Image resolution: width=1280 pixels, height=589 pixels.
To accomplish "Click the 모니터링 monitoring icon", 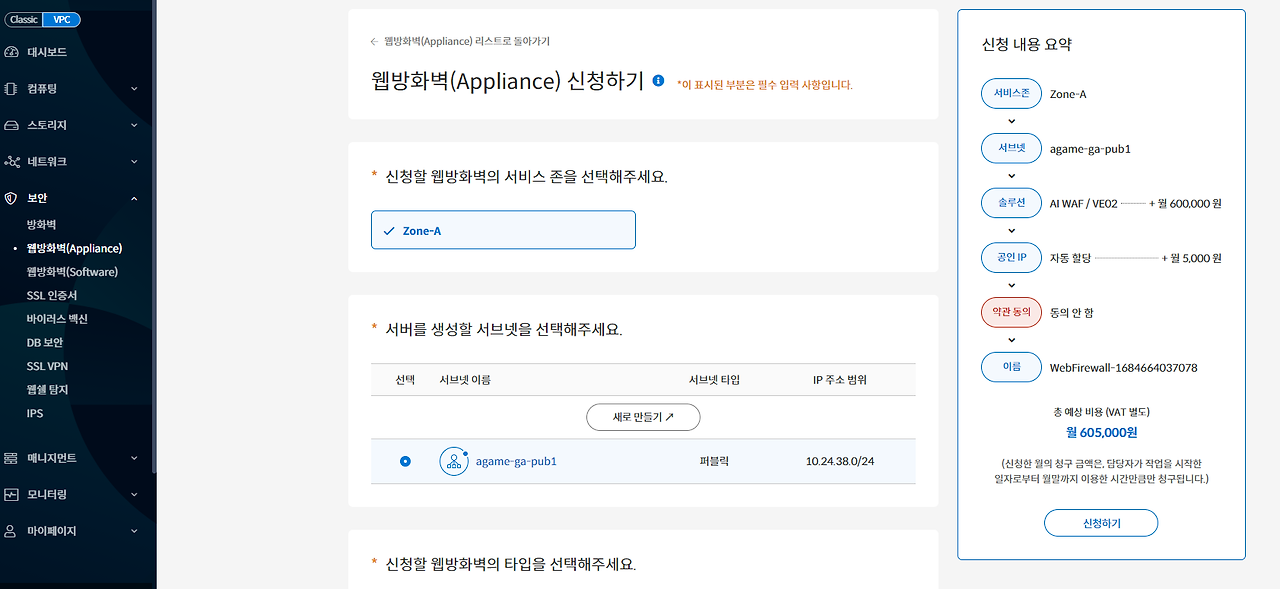I will (12, 493).
